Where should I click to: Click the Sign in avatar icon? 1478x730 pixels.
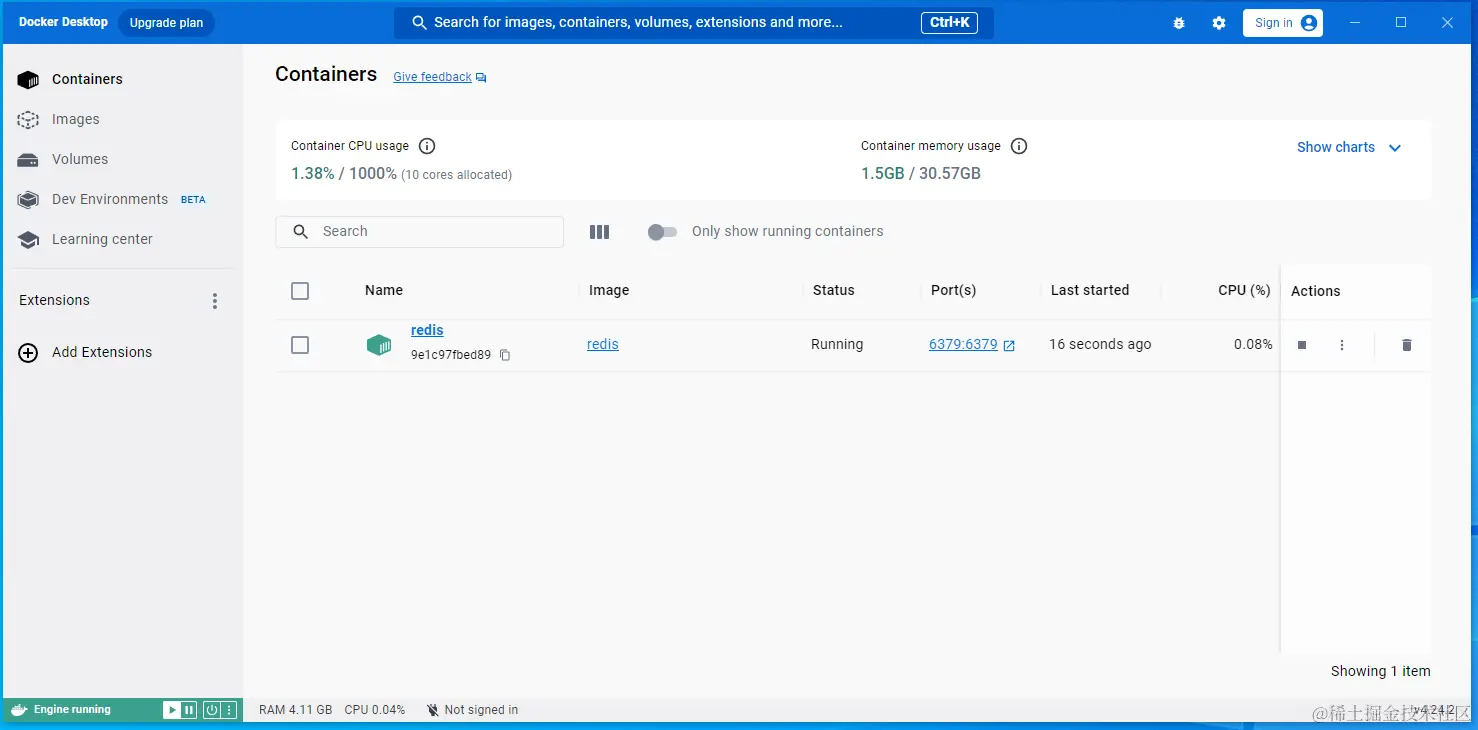(1309, 23)
